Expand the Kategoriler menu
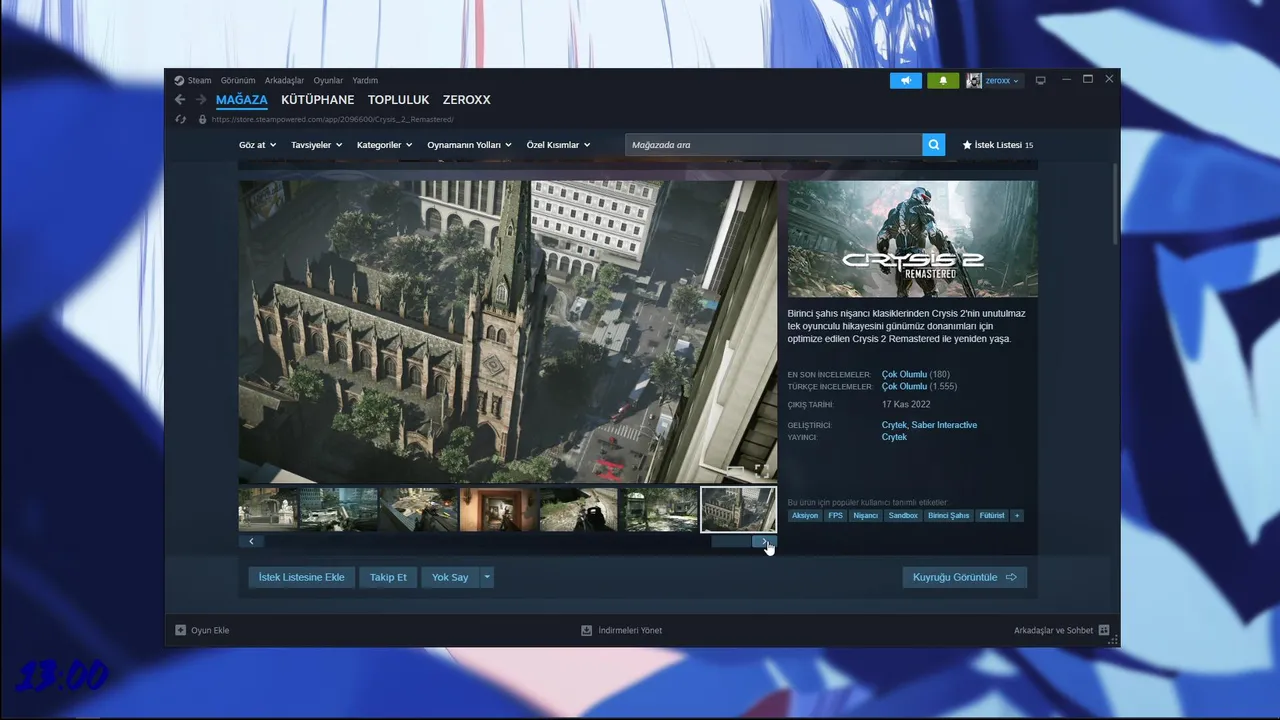 [384, 145]
